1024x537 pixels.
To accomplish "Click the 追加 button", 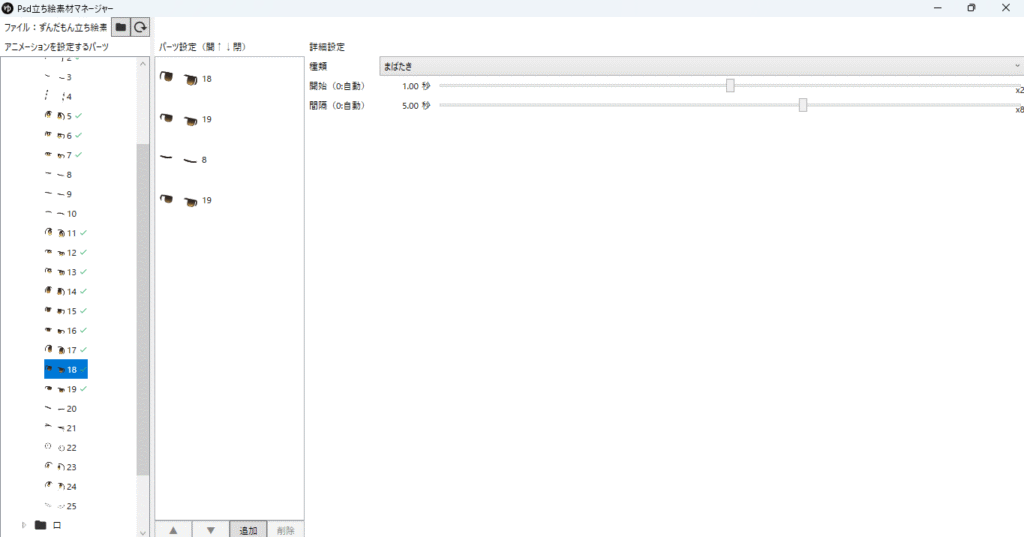I will (248, 530).
